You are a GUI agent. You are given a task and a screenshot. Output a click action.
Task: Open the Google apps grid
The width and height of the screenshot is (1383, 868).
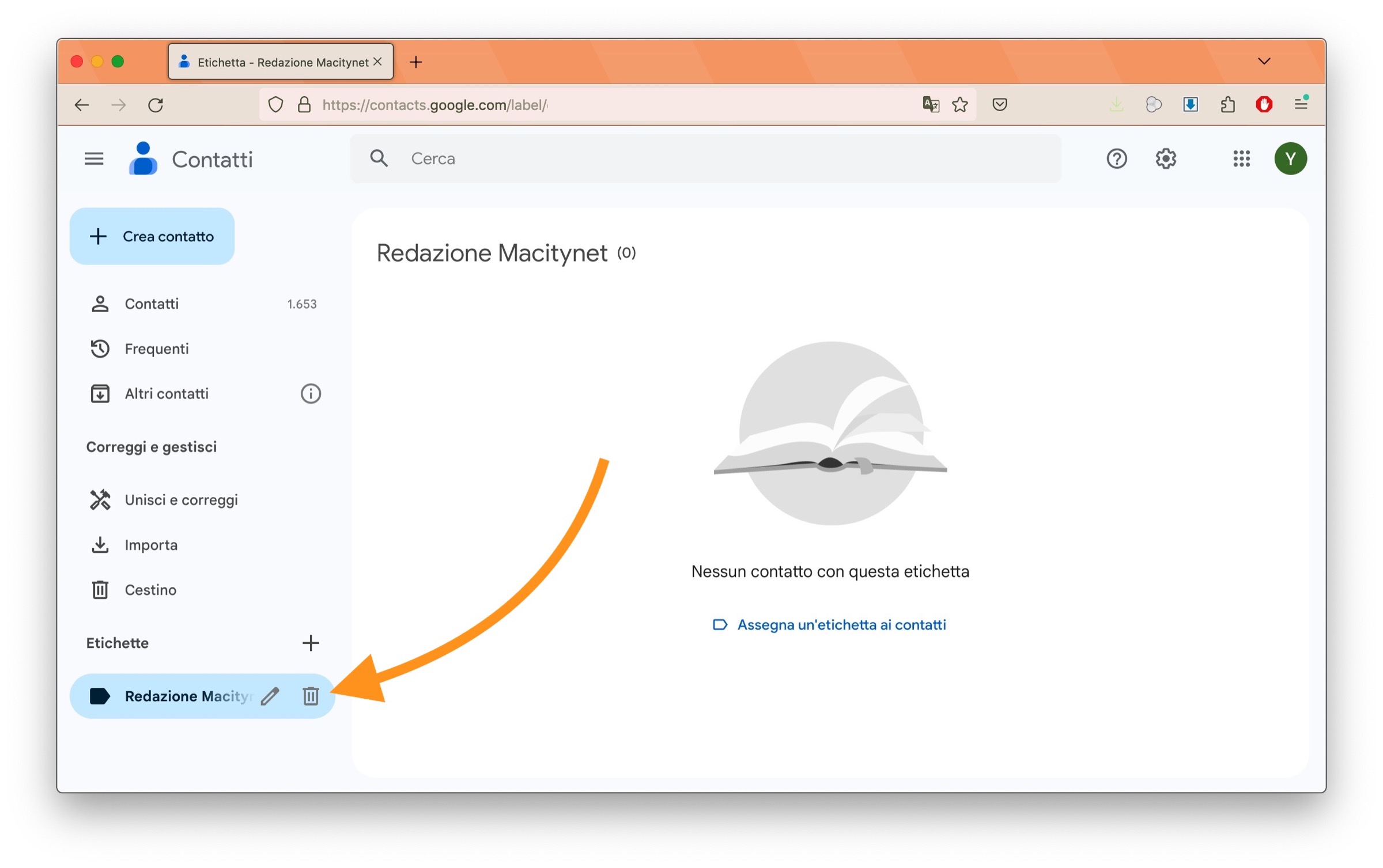pyautogui.click(x=1241, y=158)
